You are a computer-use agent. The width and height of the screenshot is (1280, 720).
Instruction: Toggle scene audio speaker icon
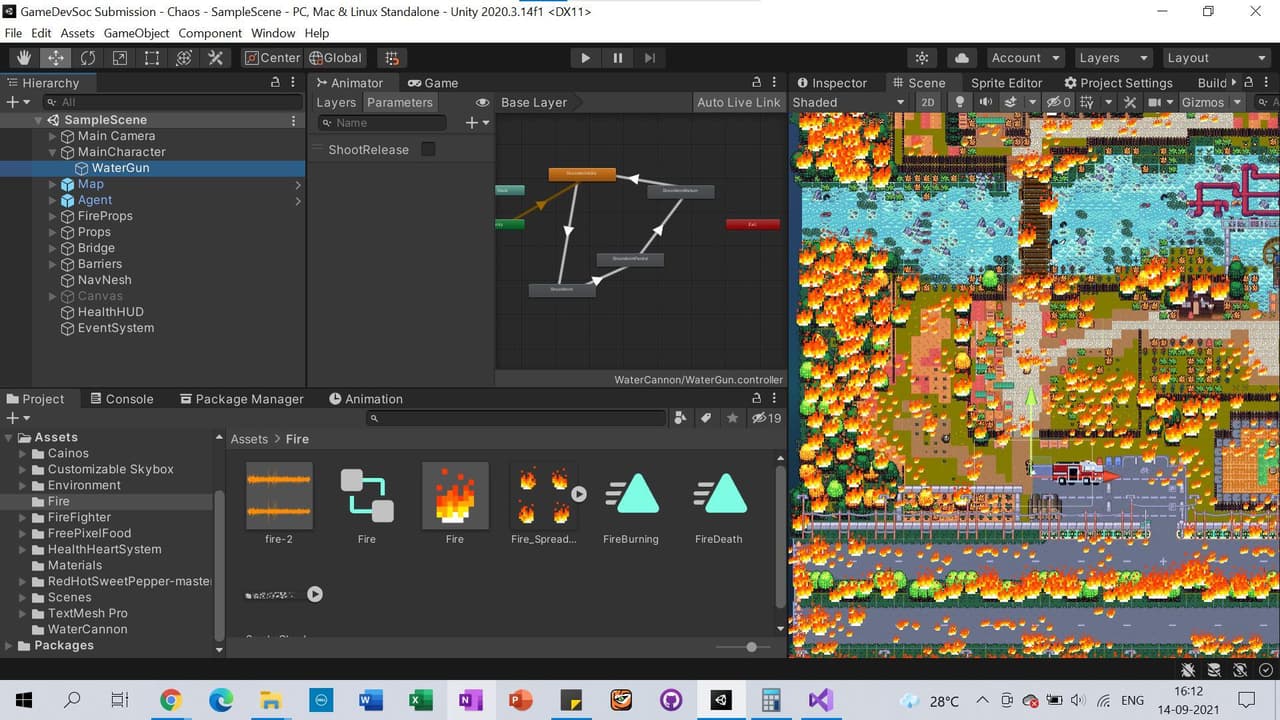point(985,102)
